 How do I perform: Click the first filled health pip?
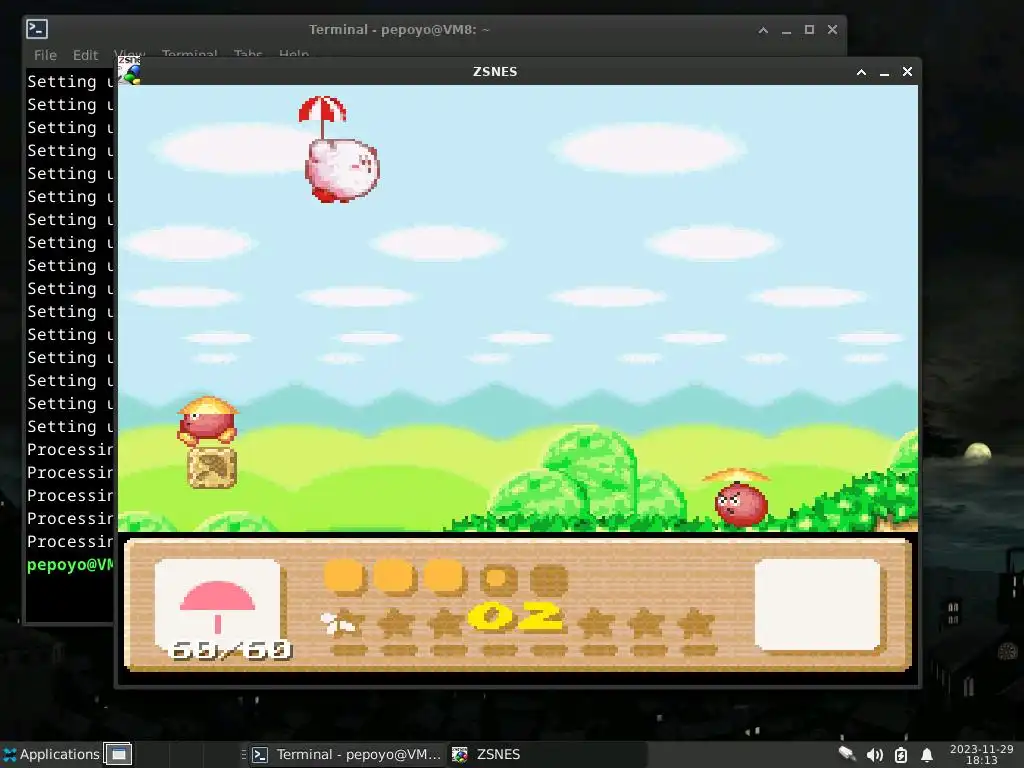coord(344,578)
